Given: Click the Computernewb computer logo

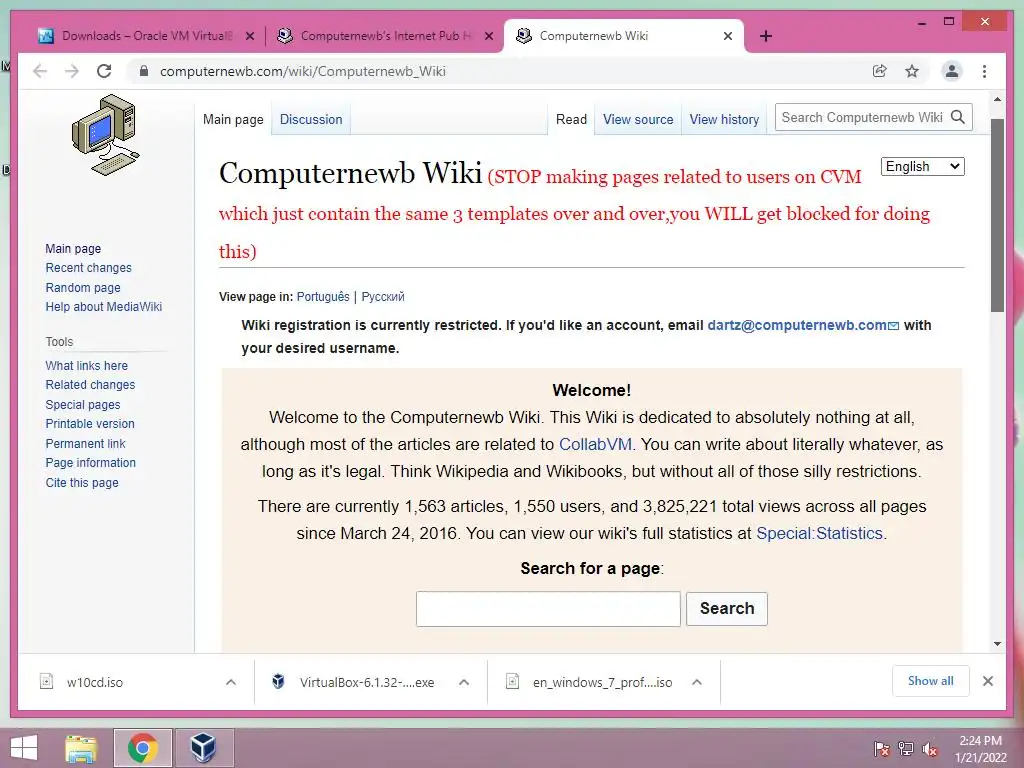Looking at the screenshot, I should click(106, 135).
